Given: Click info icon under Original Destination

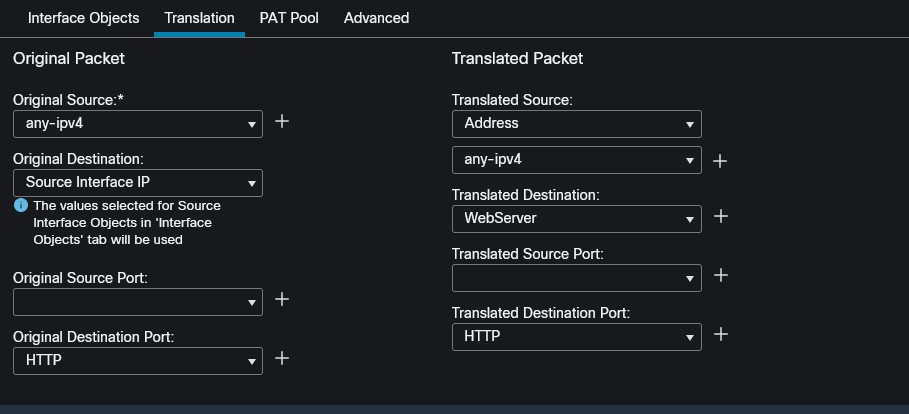Looking at the screenshot, I should click(20, 205).
